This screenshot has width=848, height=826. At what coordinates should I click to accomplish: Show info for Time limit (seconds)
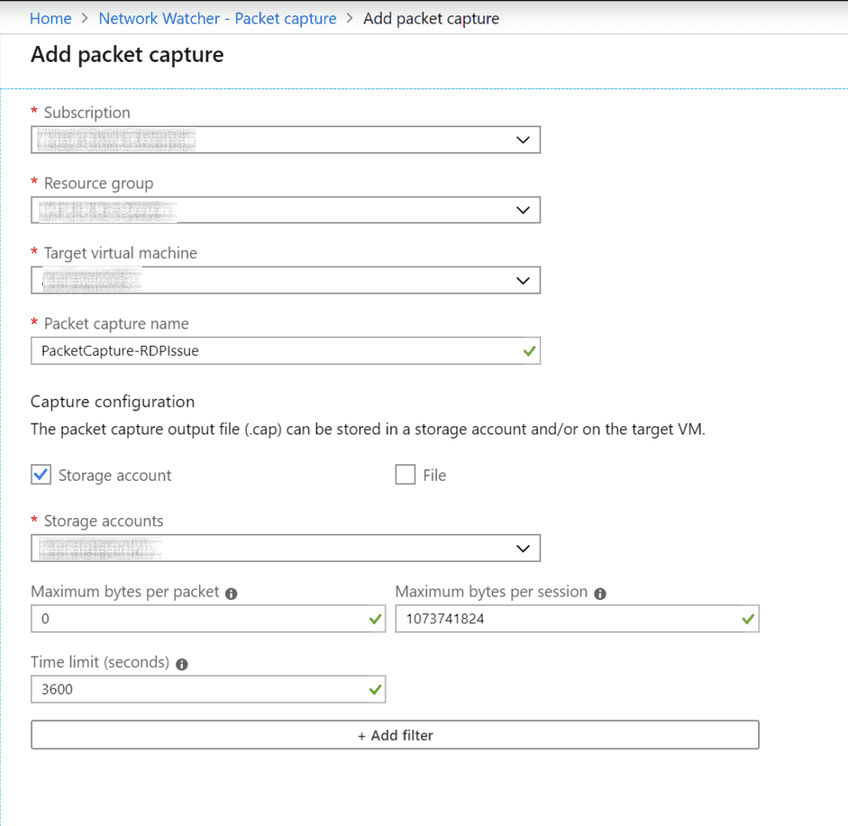(182, 664)
